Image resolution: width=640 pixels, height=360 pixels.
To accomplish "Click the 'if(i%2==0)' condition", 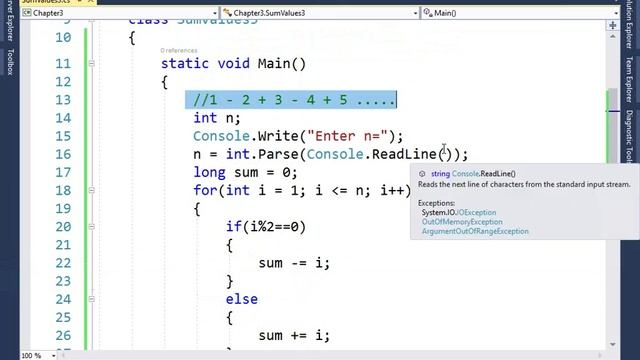I will pos(266,227).
